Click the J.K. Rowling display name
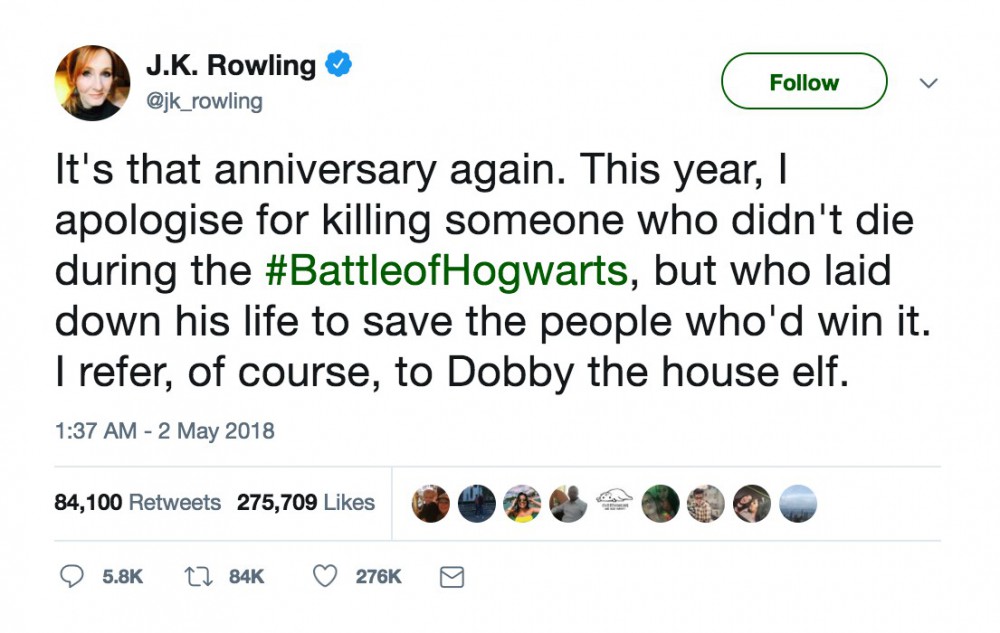This screenshot has height=633, width=1000. click(231, 67)
